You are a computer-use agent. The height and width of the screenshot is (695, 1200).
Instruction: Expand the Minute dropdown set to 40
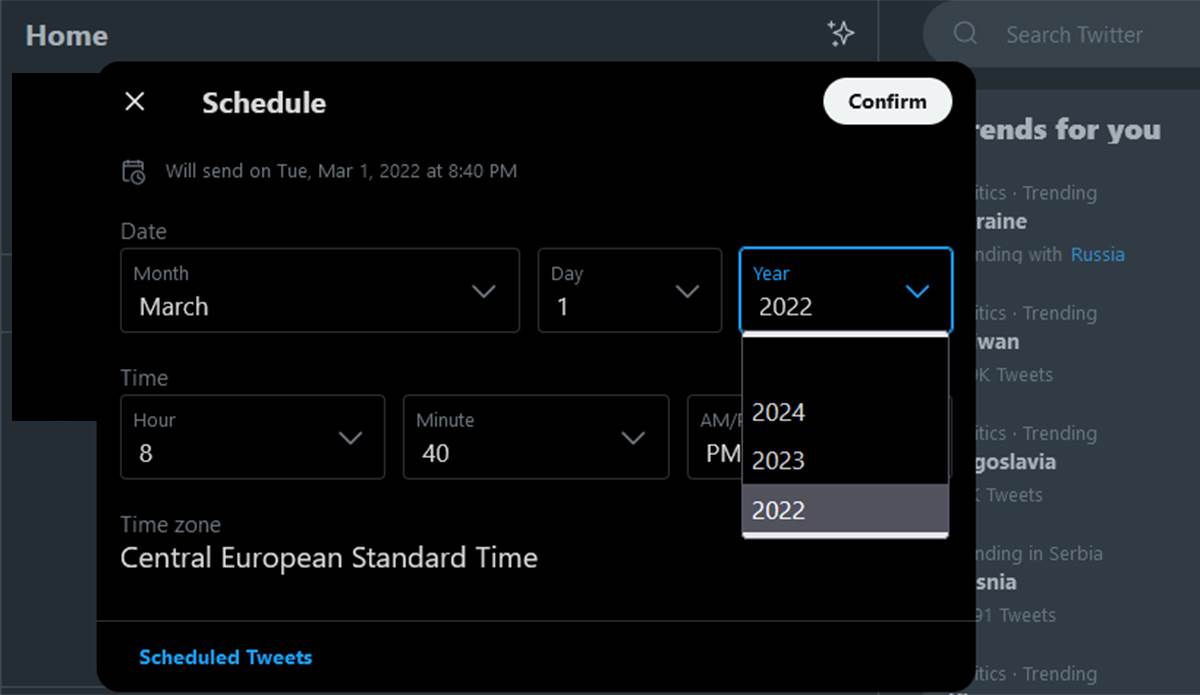pos(535,438)
